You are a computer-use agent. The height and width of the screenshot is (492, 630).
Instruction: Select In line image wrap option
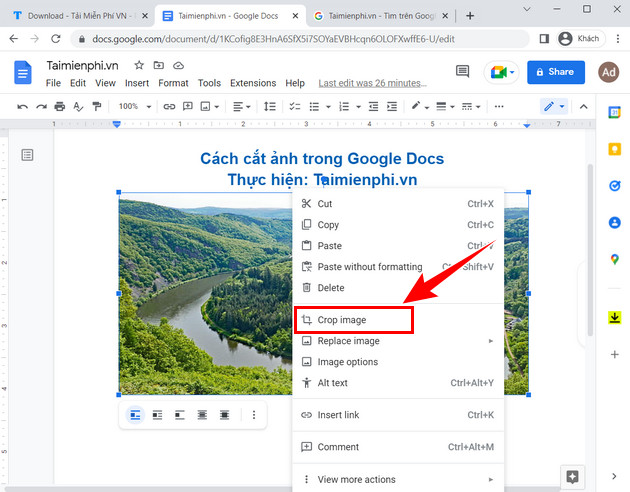click(x=135, y=415)
